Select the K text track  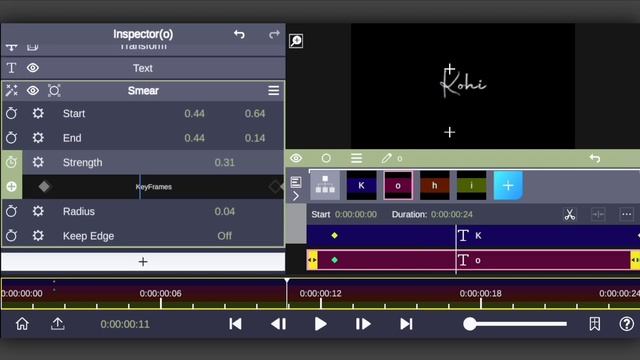pyautogui.click(x=473, y=236)
